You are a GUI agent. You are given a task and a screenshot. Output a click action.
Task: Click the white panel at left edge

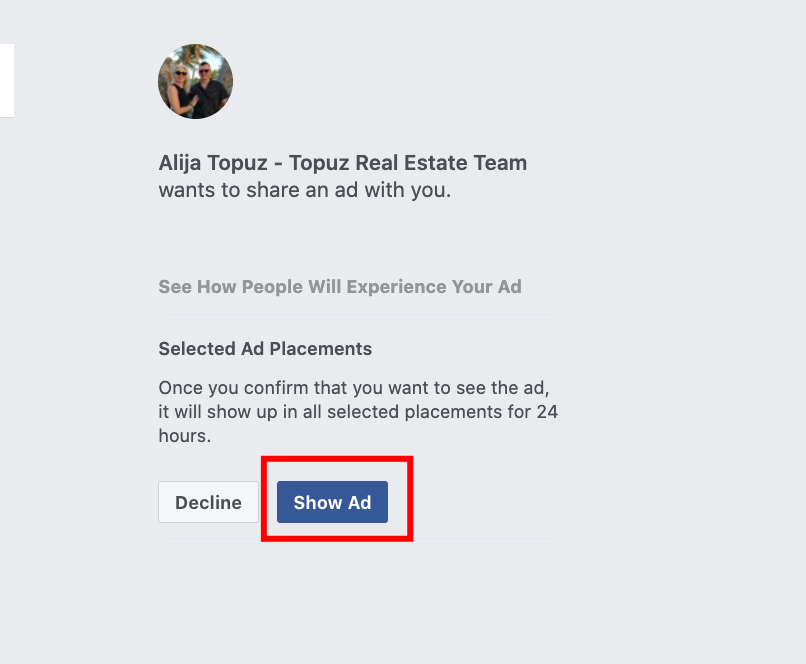coord(7,80)
